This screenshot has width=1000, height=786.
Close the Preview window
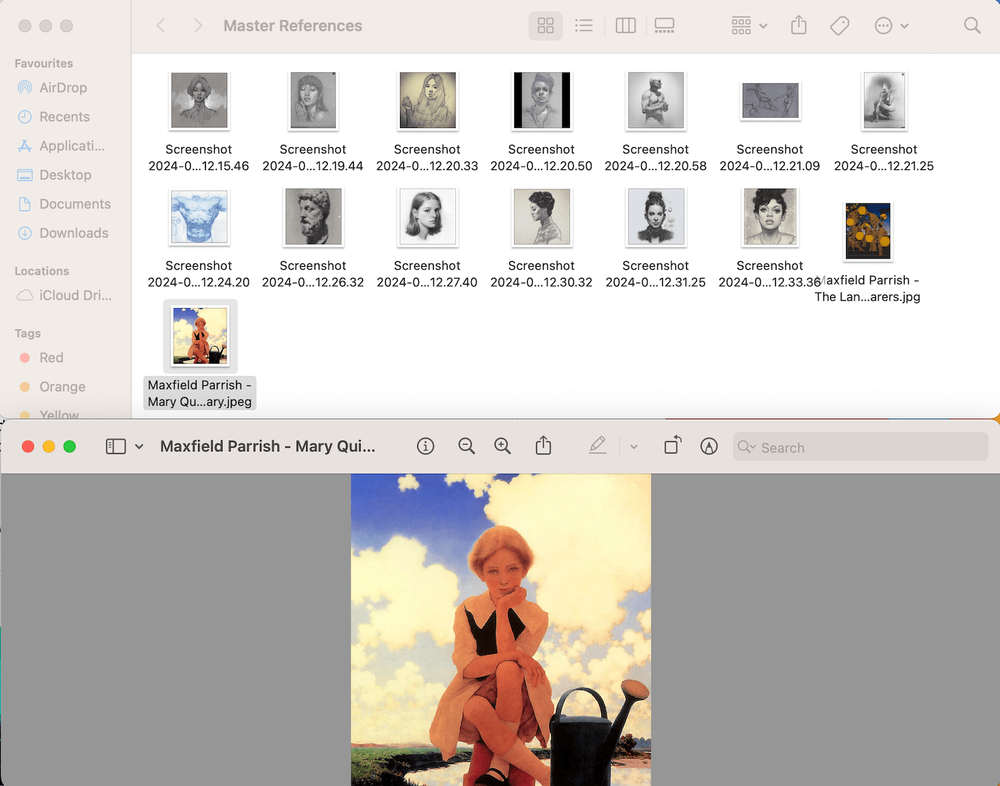28,447
